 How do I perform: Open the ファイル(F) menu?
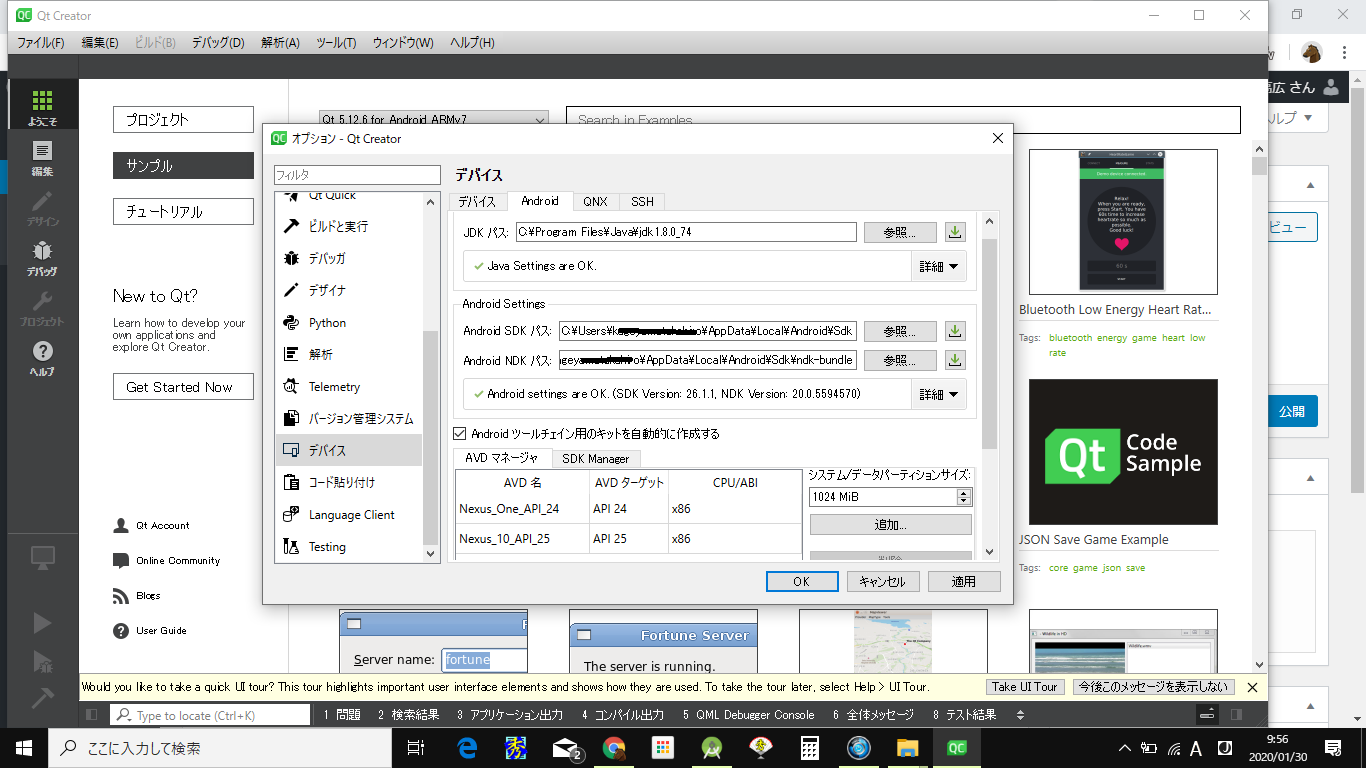point(41,43)
